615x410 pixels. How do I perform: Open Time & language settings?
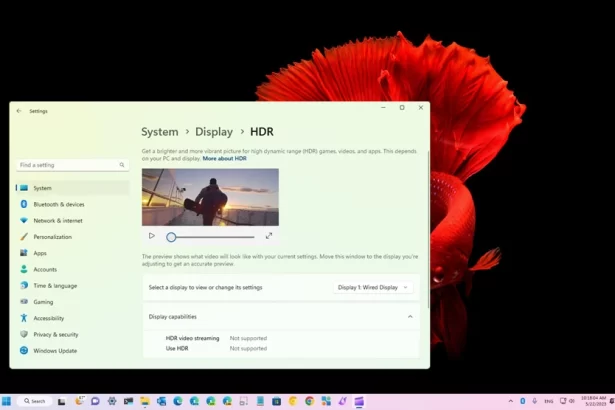pyautogui.click(x=55, y=285)
